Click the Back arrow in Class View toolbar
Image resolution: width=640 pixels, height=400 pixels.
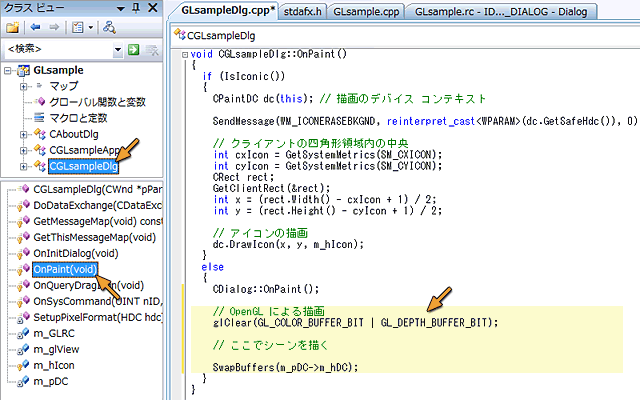tap(36, 27)
